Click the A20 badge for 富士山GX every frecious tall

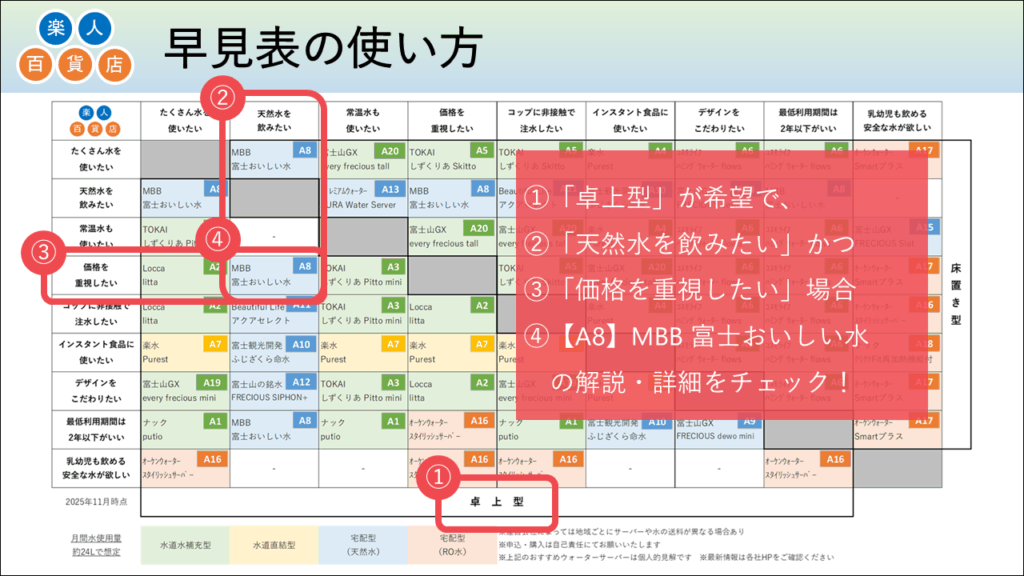[x=387, y=151]
